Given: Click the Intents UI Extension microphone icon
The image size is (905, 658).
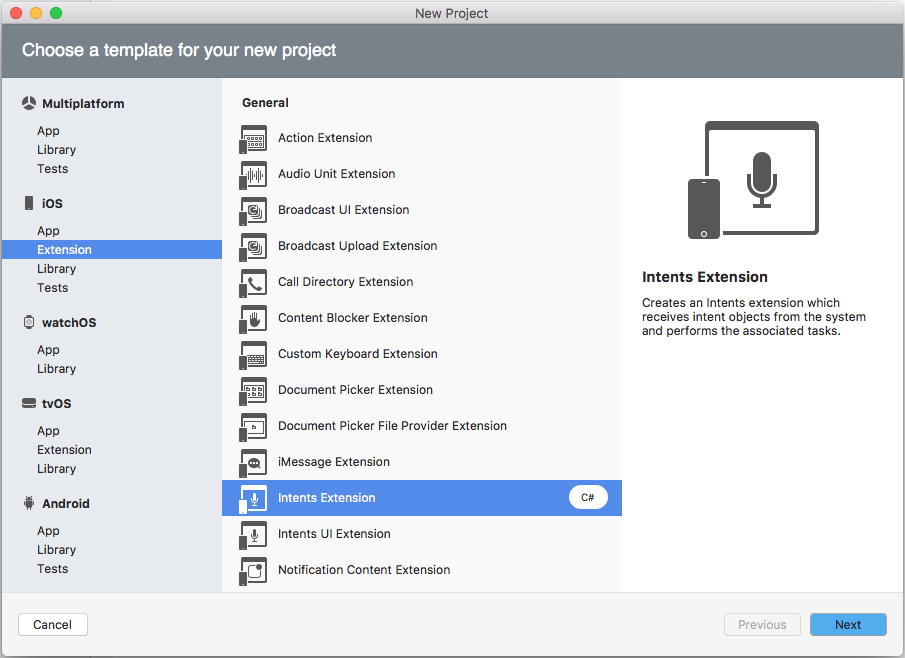Looking at the screenshot, I should coord(254,535).
